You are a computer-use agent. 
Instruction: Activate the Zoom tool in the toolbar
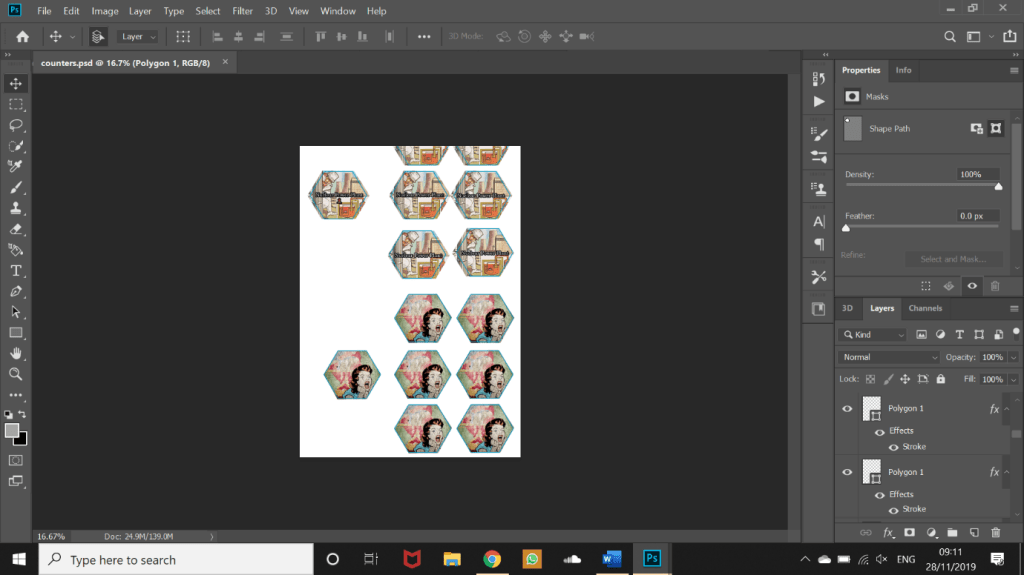[x=16, y=374]
